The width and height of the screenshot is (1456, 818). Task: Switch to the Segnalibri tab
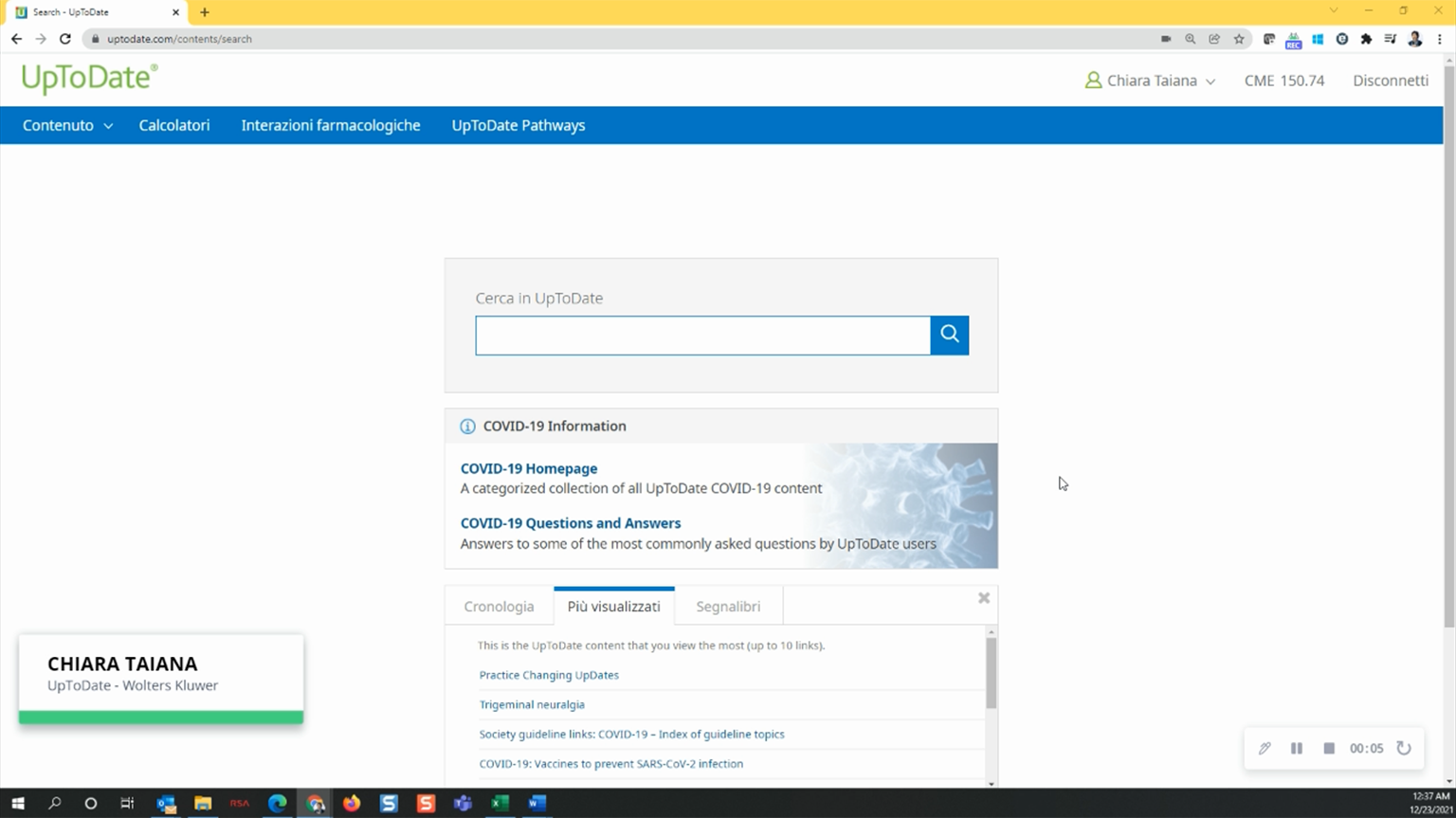click(x=728, y=607)
